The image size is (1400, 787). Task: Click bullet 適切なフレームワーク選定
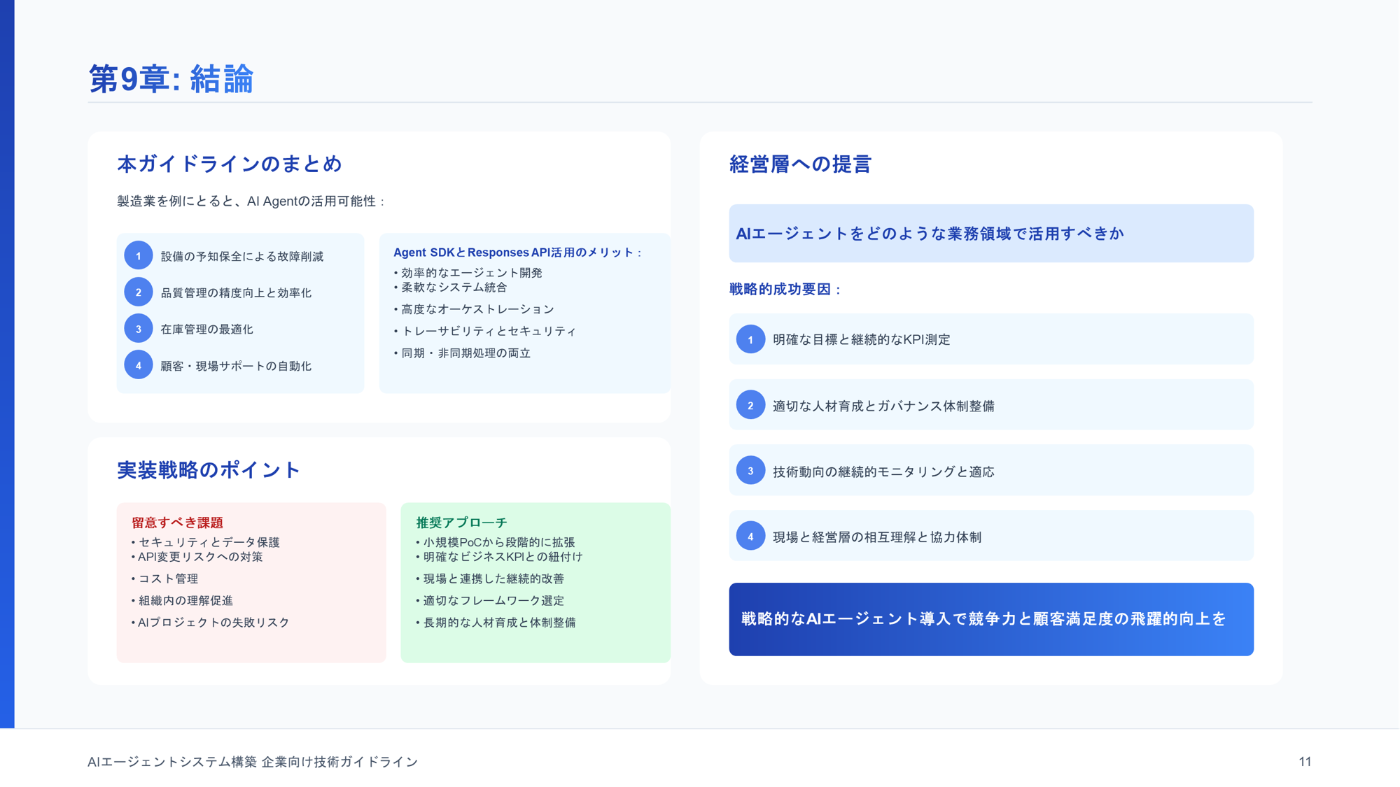(x=490, y=600)
